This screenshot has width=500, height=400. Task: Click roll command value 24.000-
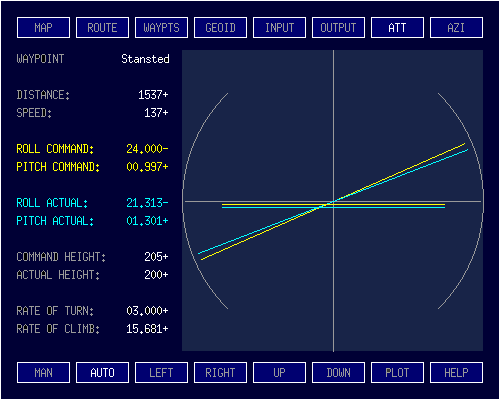coord(147,149)
